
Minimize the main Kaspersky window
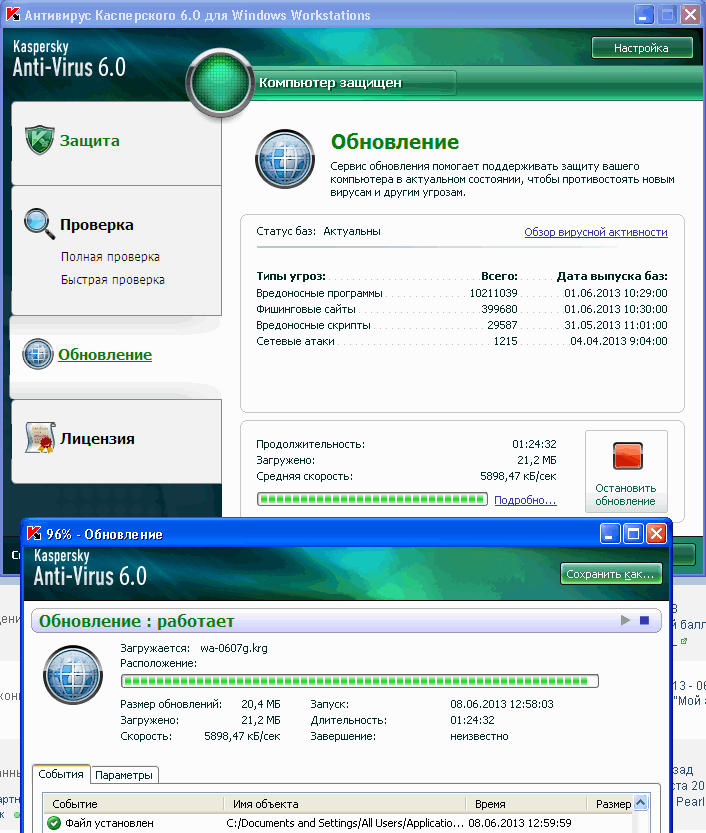pyautogui.click(x=644, y=14)
